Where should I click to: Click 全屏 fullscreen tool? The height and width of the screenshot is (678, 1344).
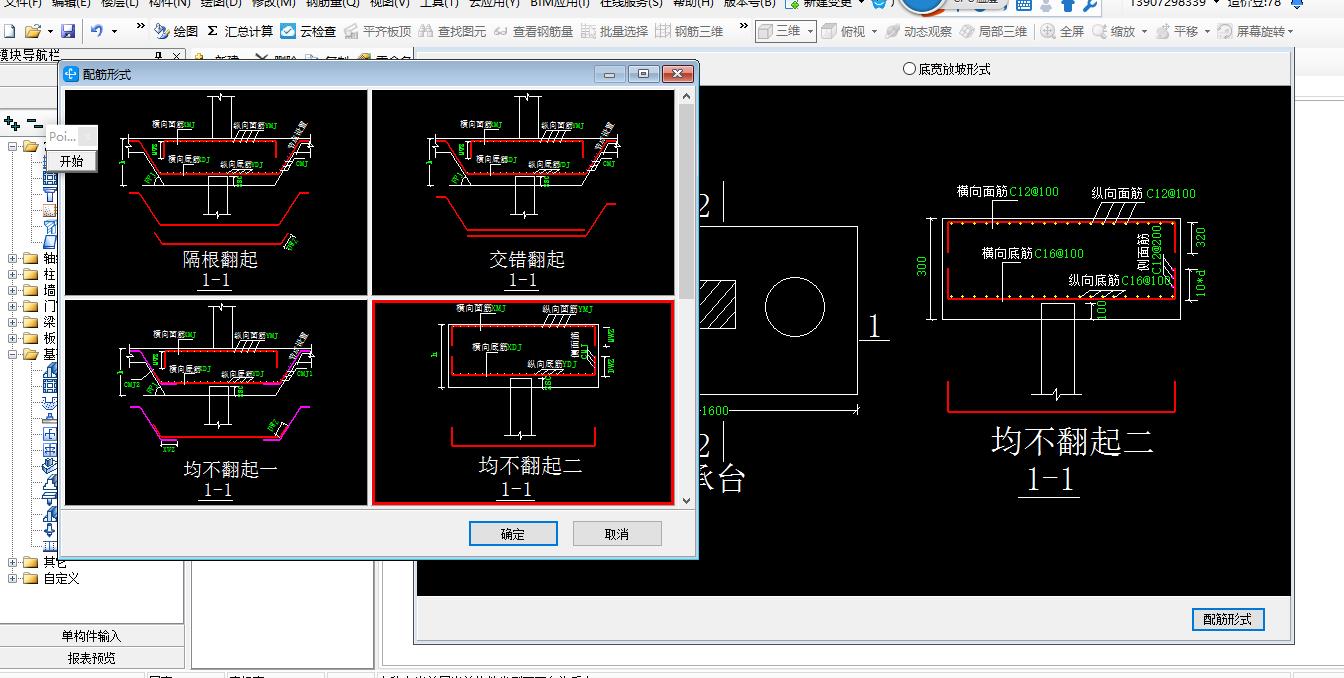(x=1062, y=31)
